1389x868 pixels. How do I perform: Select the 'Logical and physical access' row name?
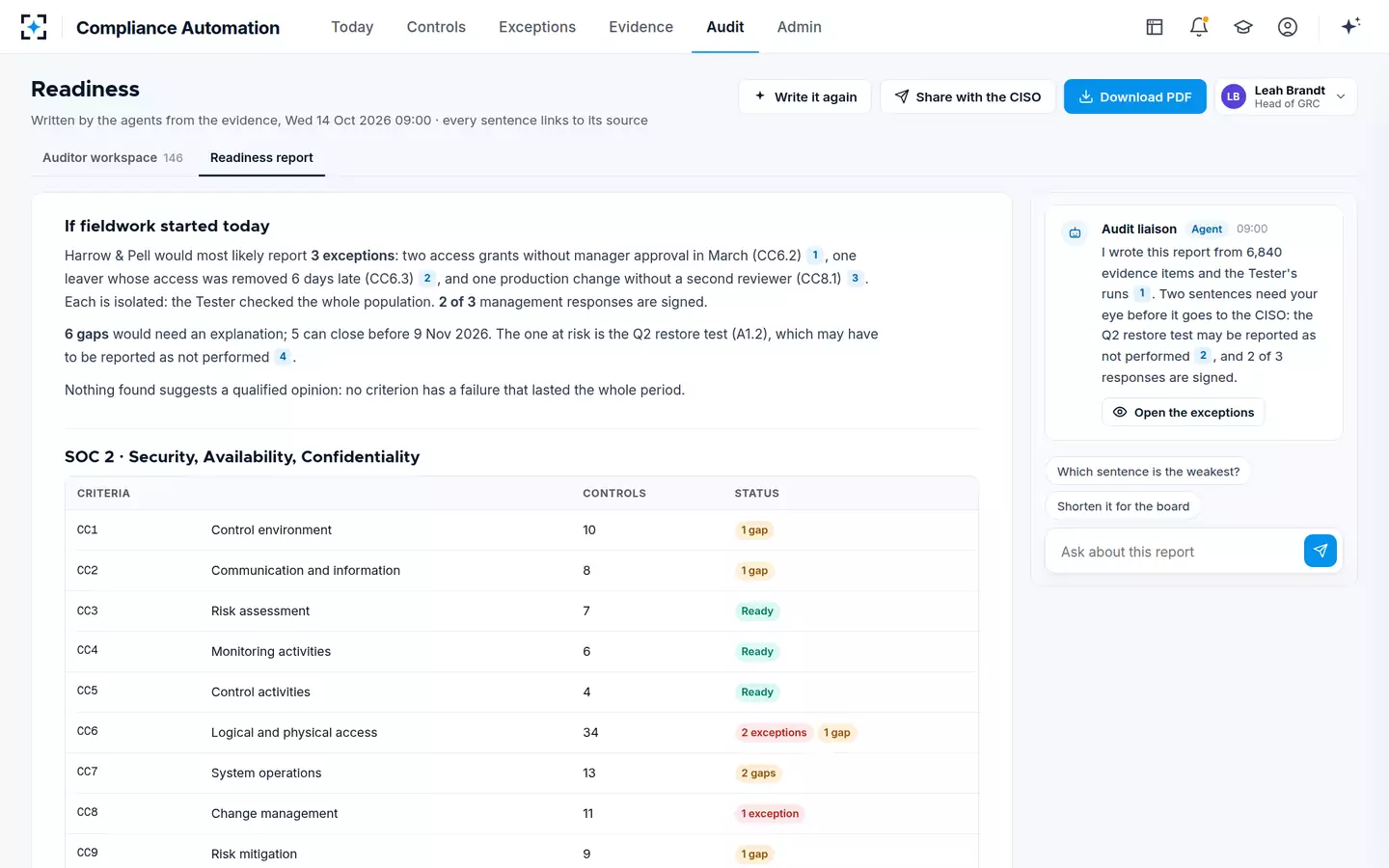[x=294, y=733]
